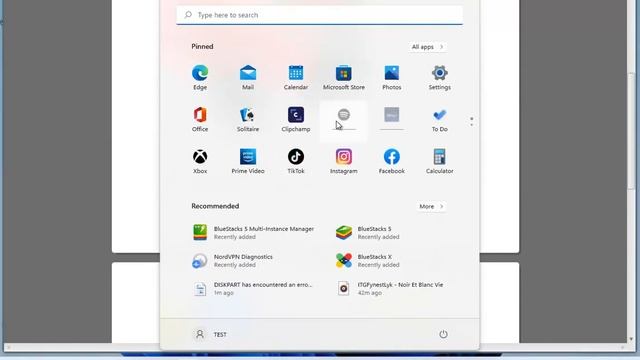The image size is (640, 360).
Task: Open the Calendar pinned app
Action: click(x=296, y=78)
